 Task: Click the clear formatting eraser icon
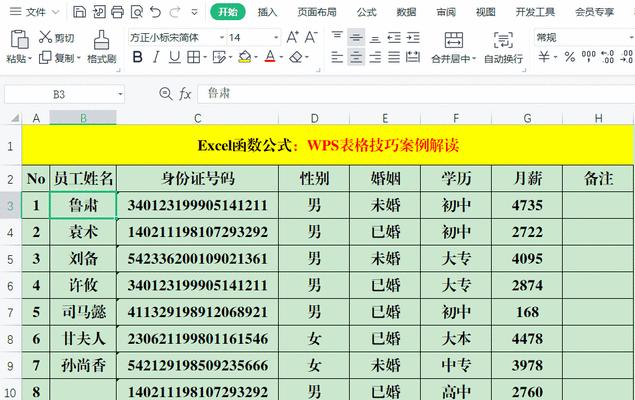[x=296, y=57]
